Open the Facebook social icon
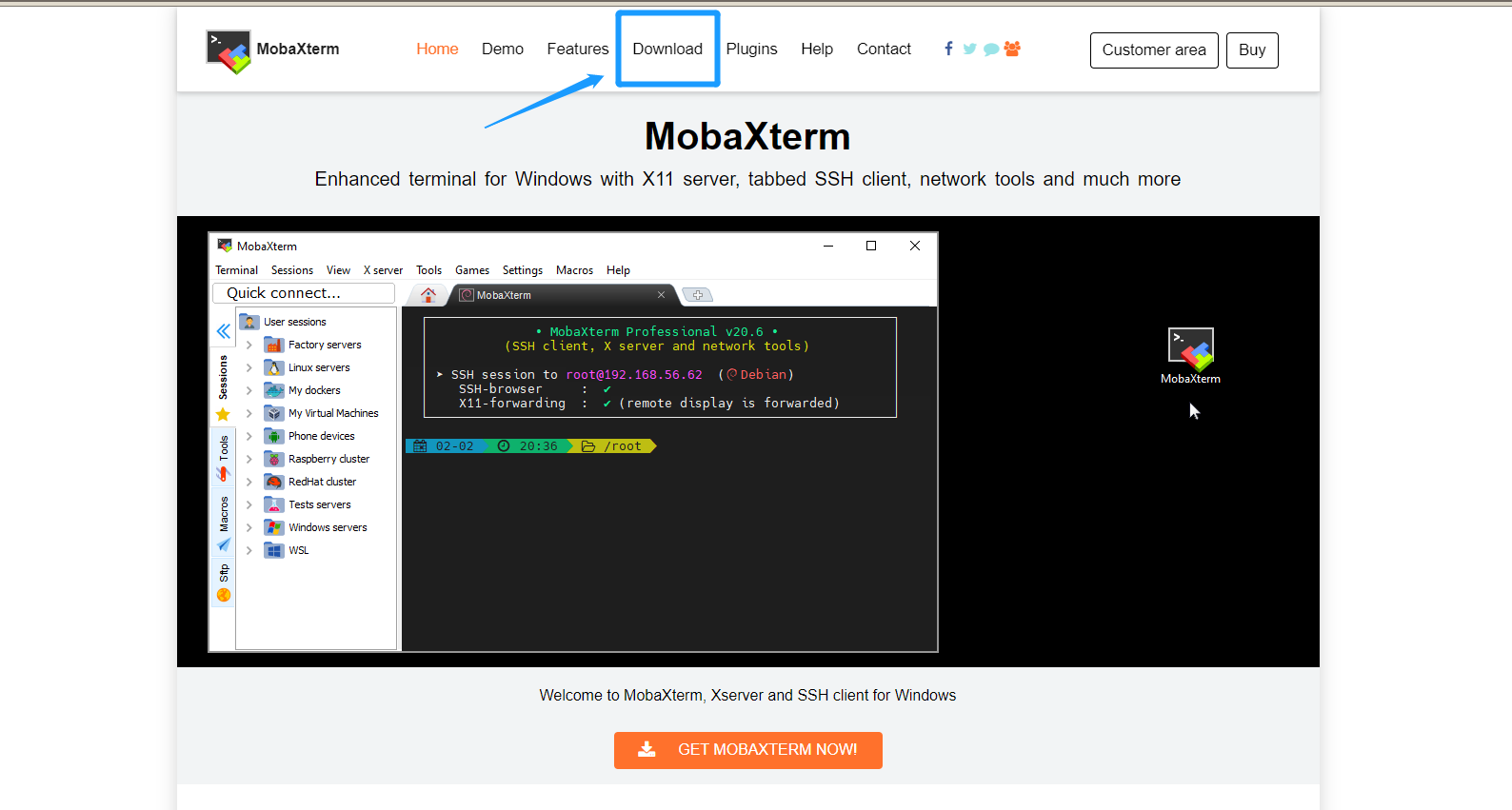Viewport: 1512px width, 810px height. pos(948,49)
